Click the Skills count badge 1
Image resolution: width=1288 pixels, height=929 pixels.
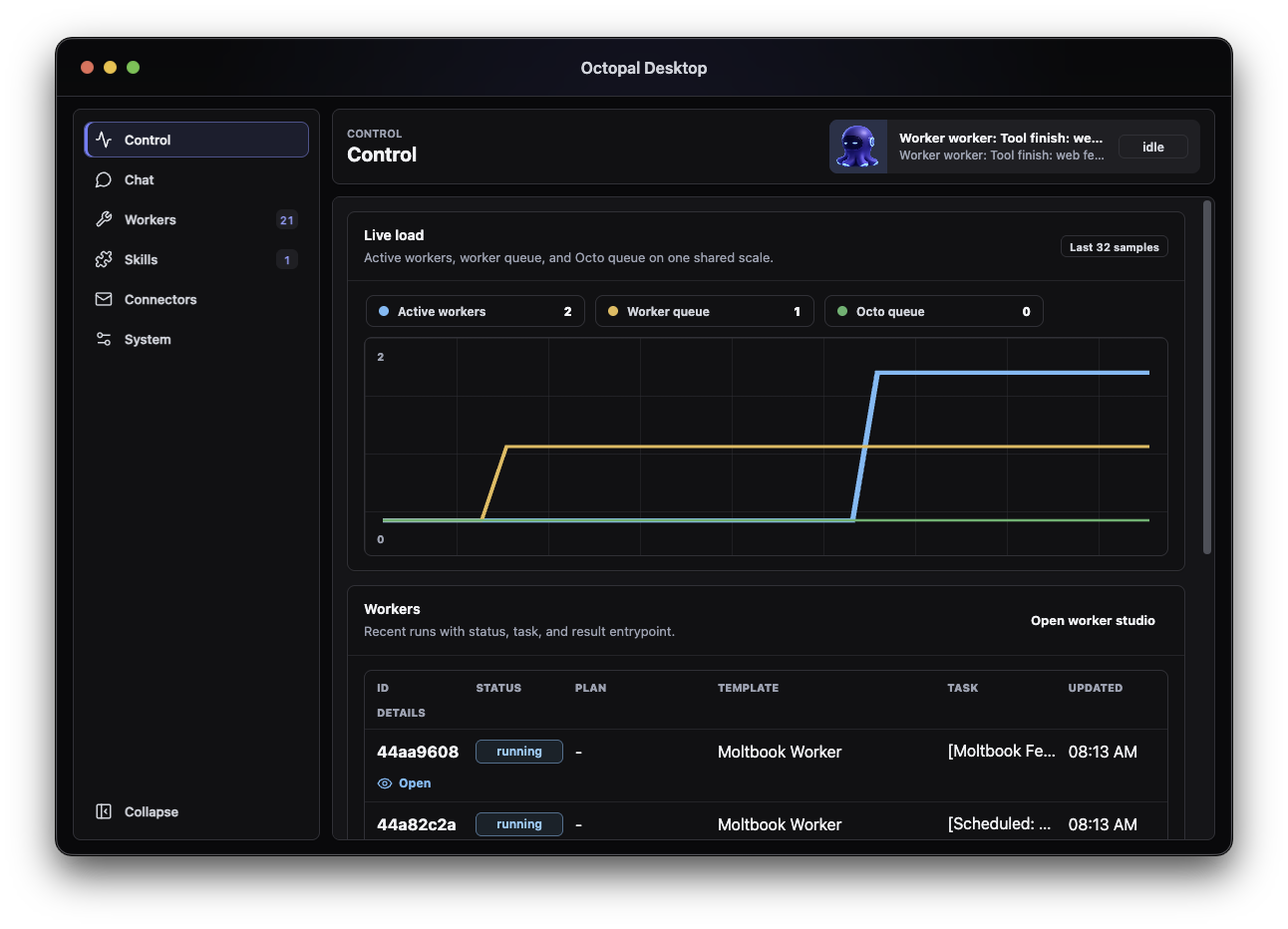click(287, 260)
